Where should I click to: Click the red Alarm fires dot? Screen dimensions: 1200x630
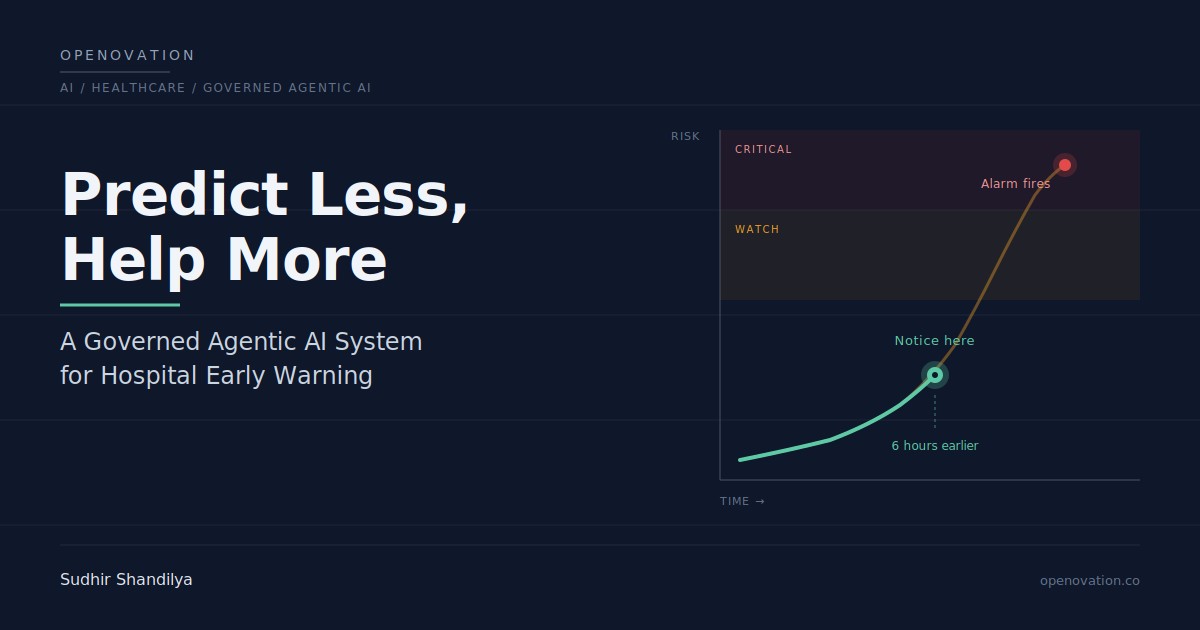tap(1065, 165)
